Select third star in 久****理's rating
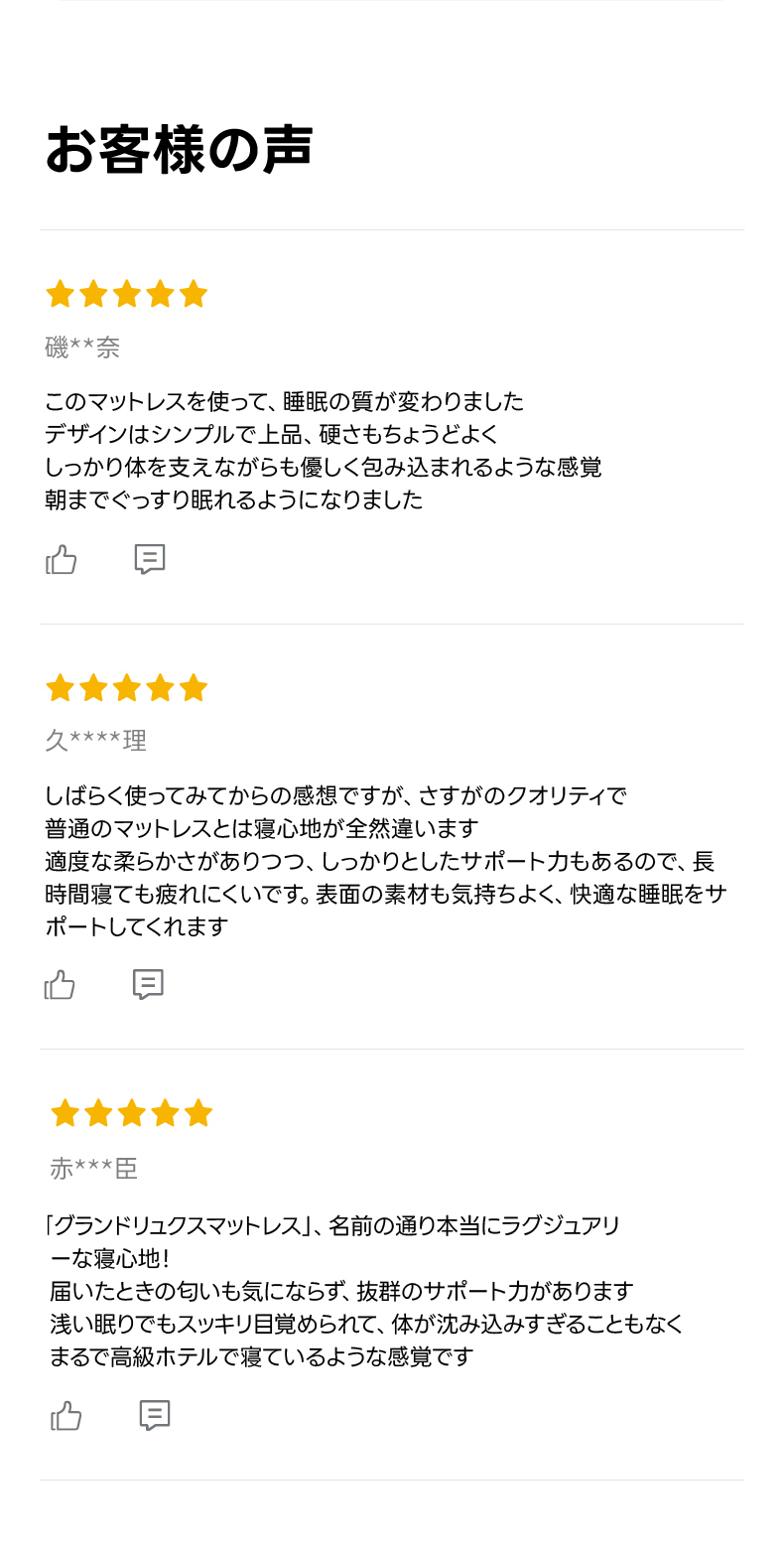Image resolution: width=784 pixels, height=1555 pixels. pos(126,688)
